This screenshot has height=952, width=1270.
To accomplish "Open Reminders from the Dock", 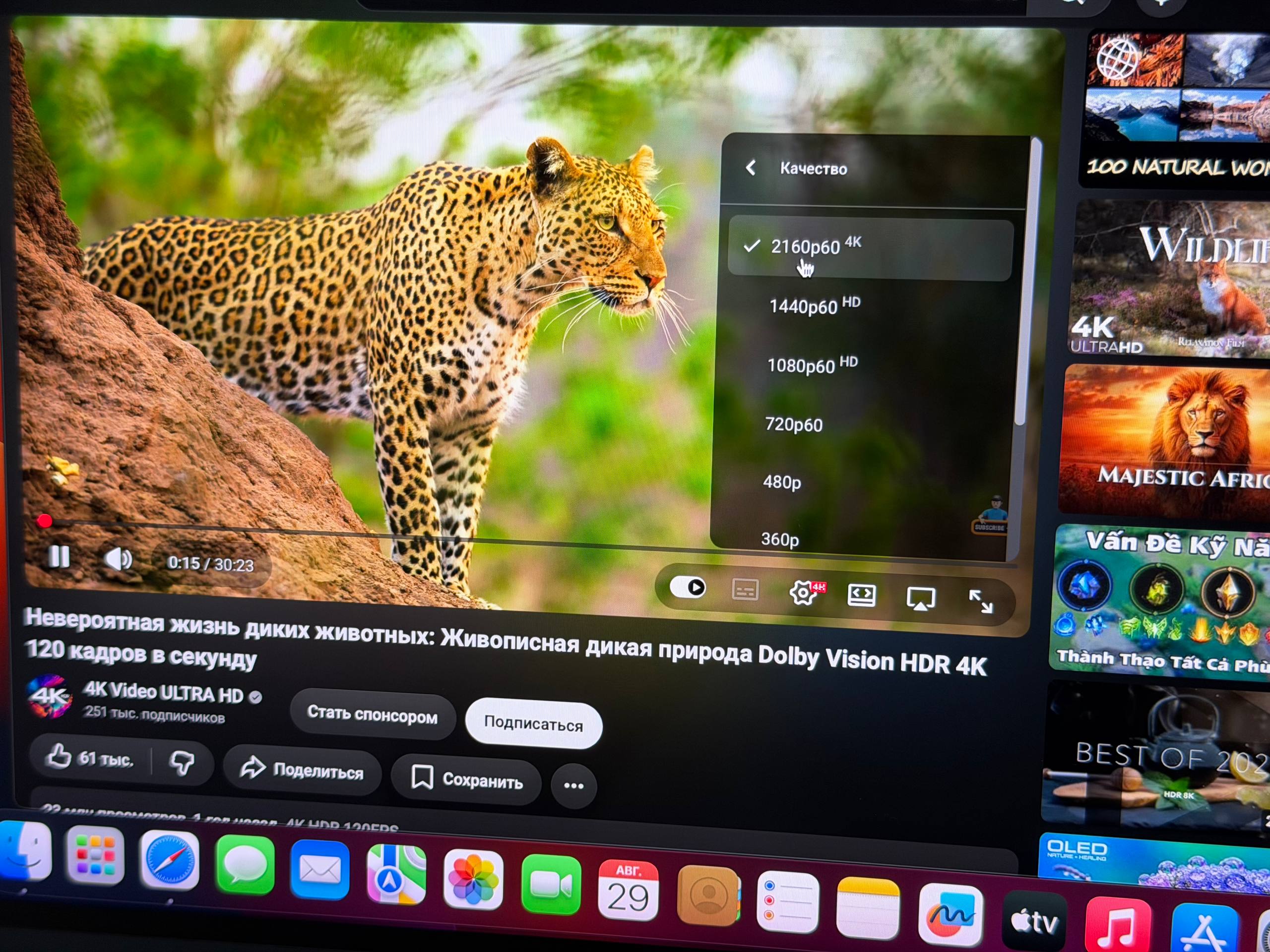I will coord(788,902).
